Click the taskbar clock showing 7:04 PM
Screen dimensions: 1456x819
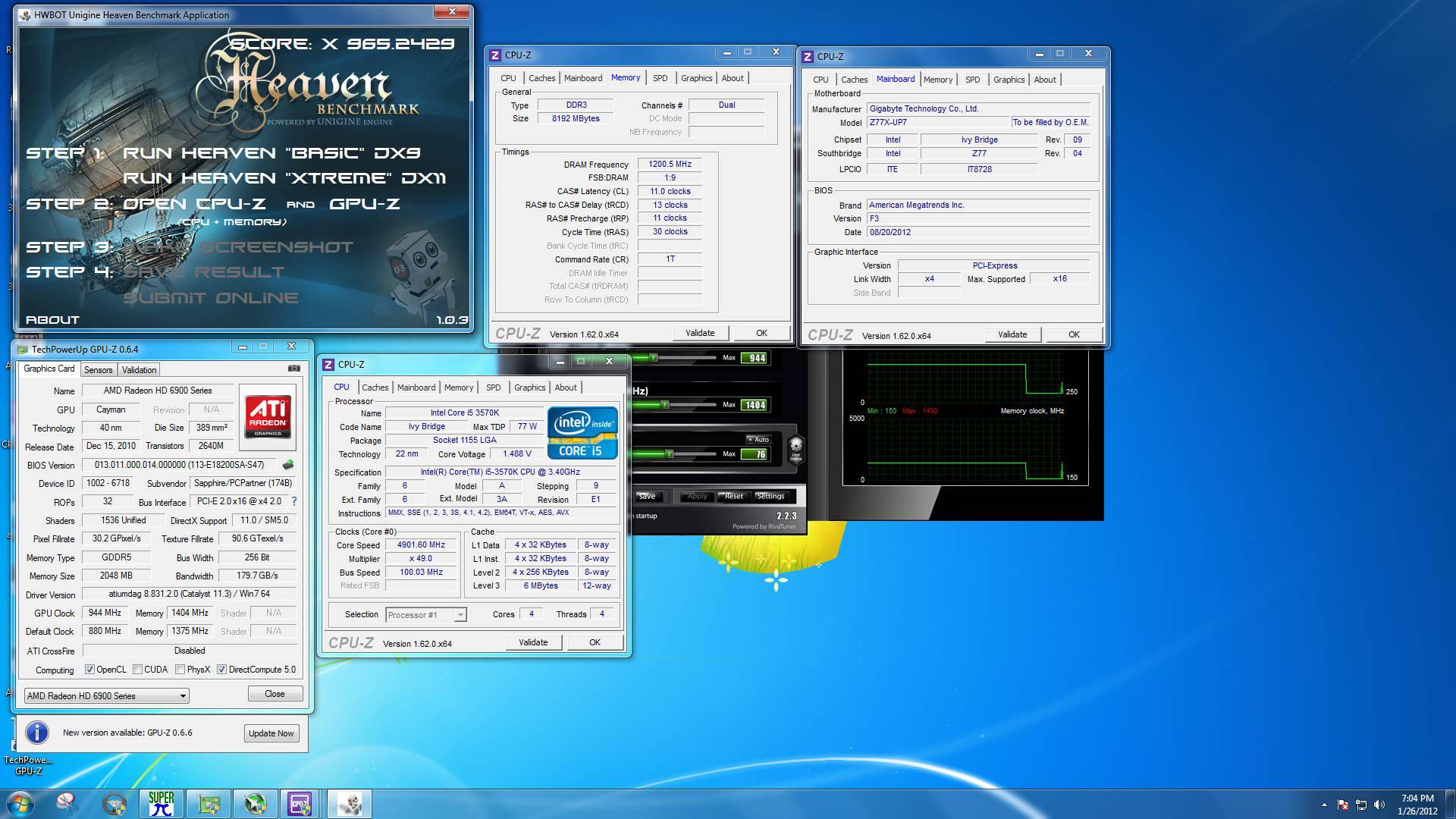point(1417,805)
